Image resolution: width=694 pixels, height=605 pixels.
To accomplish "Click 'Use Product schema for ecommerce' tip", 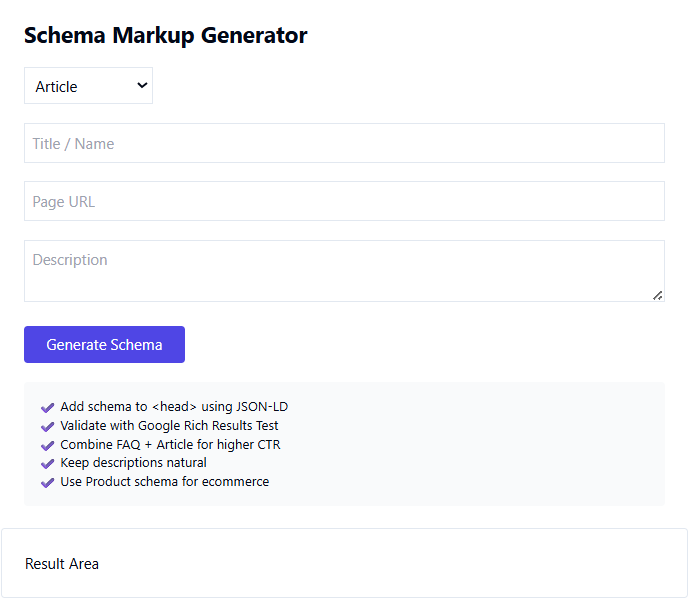I will [164, 481].
